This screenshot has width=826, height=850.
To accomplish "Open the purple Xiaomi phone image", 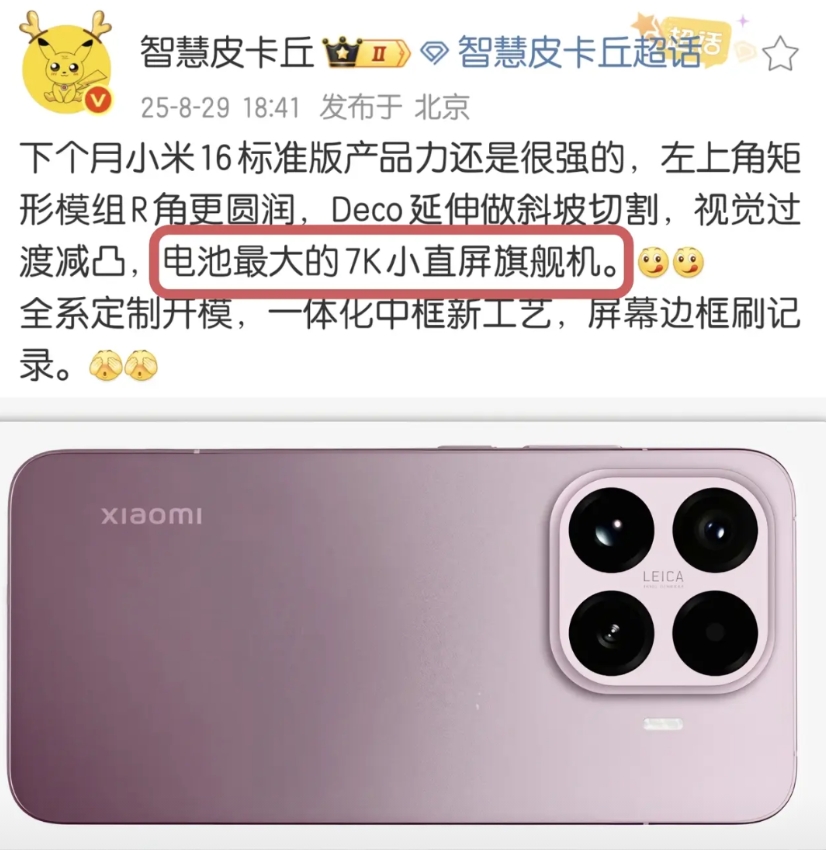I will (x=403, y=636).
